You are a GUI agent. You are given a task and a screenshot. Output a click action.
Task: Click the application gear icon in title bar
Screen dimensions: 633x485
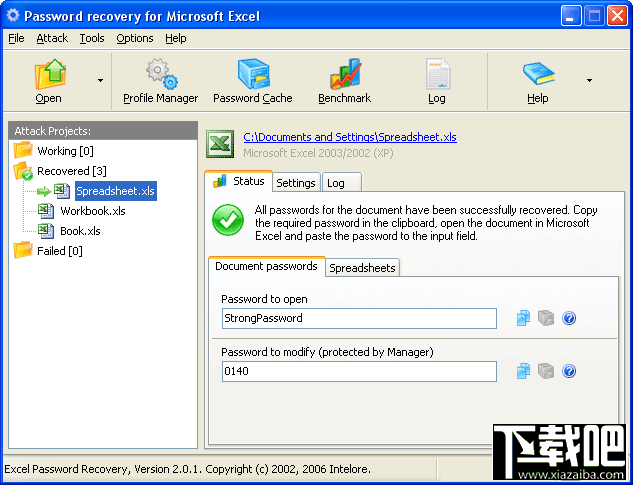13,16
